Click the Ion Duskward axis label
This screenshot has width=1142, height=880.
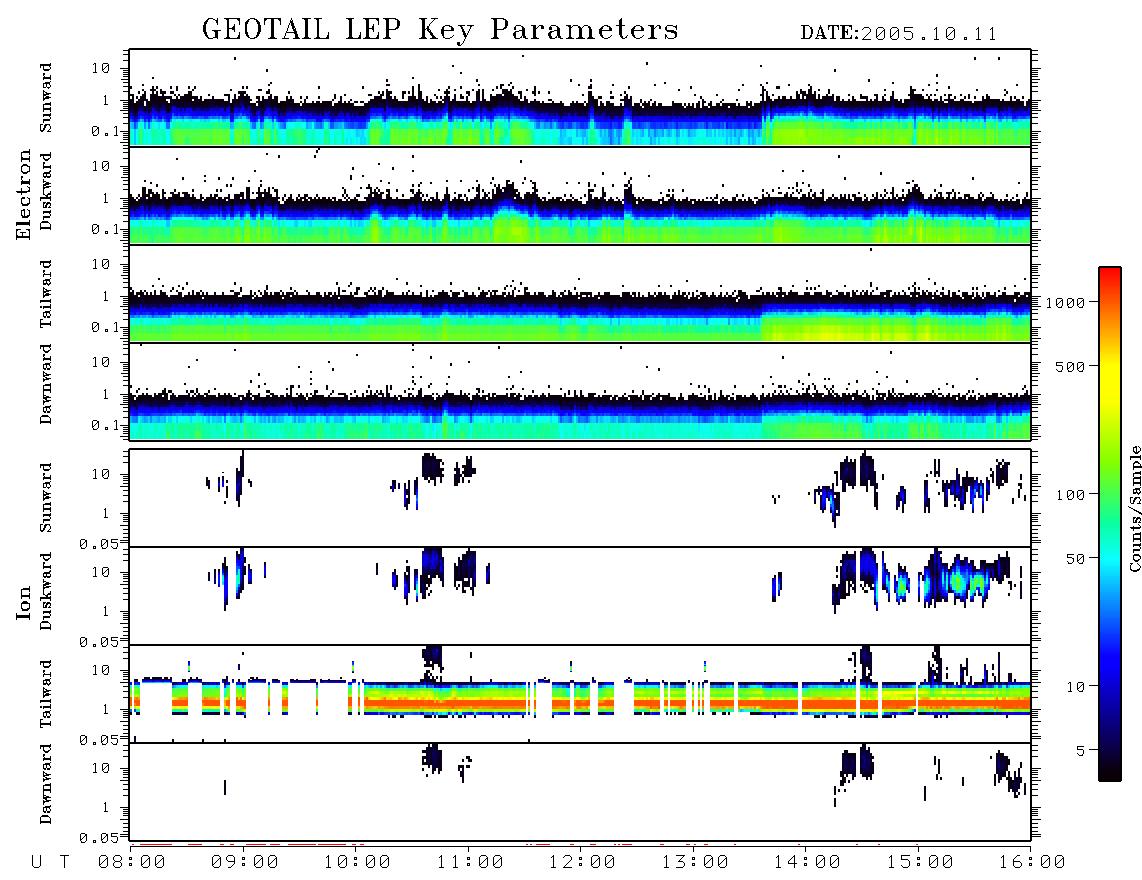(x=46, y=592)
